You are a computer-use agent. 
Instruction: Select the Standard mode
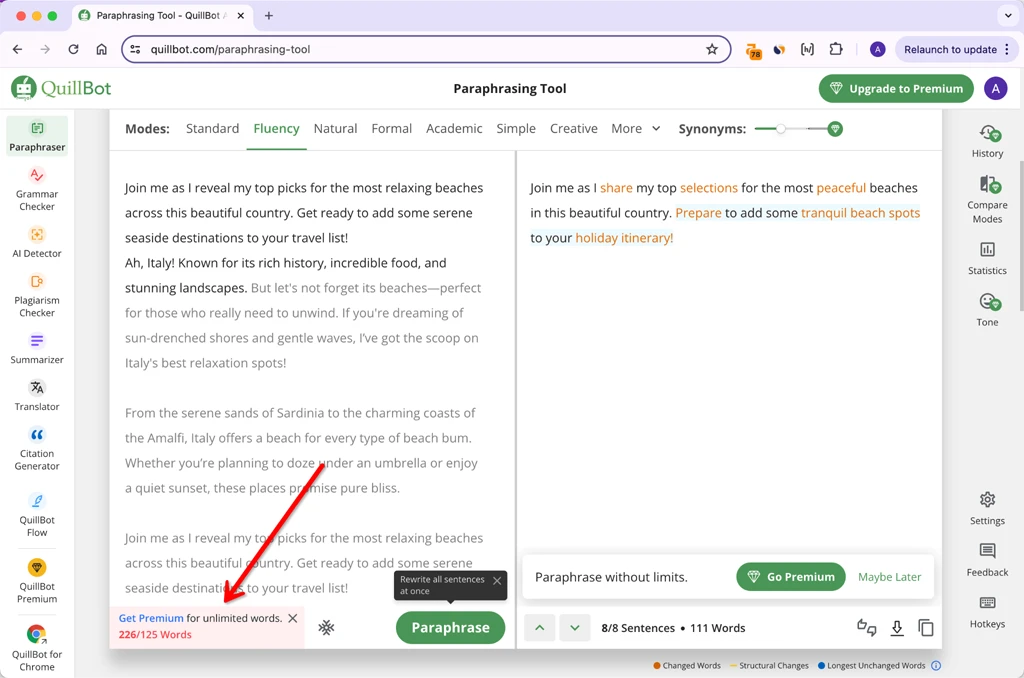point(212,129)
